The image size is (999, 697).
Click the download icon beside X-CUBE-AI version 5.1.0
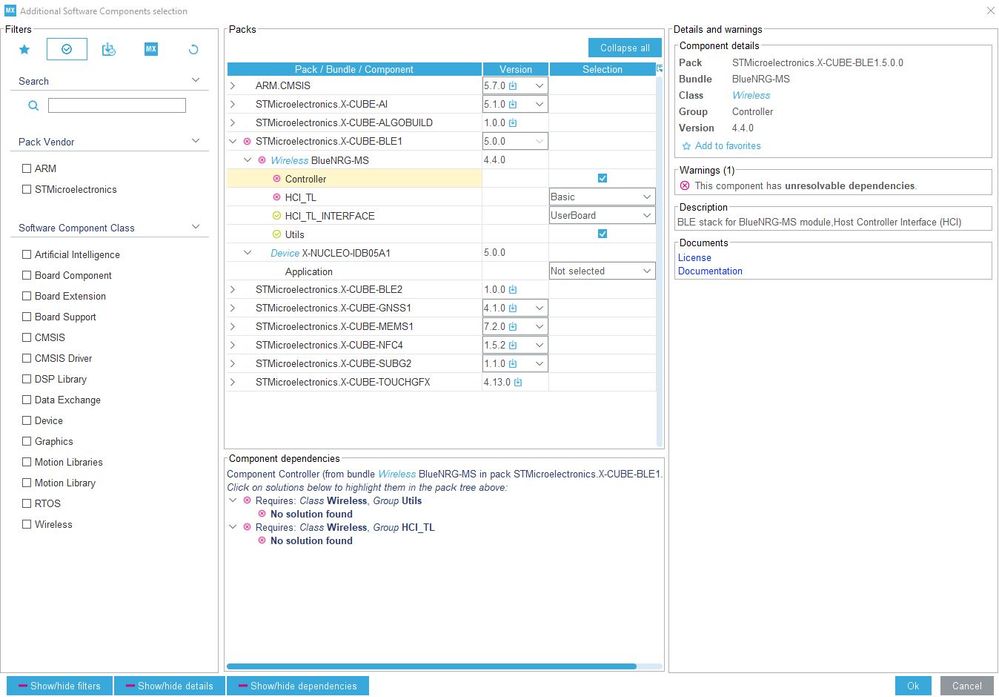click(513, 104)
